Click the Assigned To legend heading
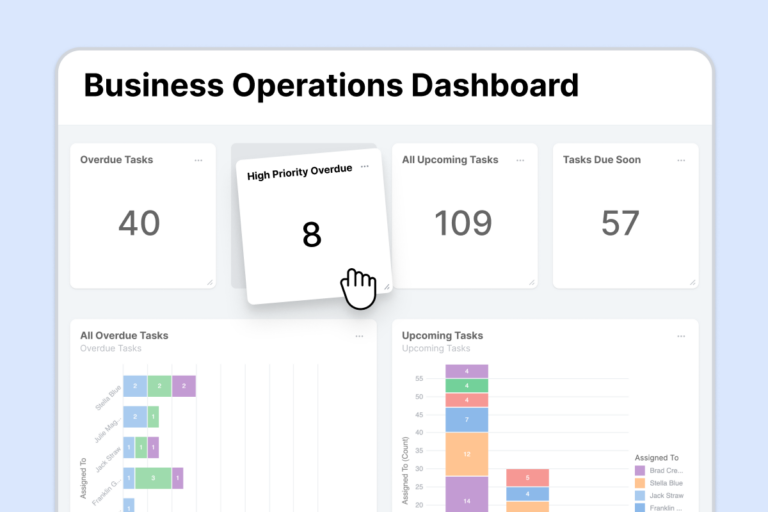 [657, 458]
